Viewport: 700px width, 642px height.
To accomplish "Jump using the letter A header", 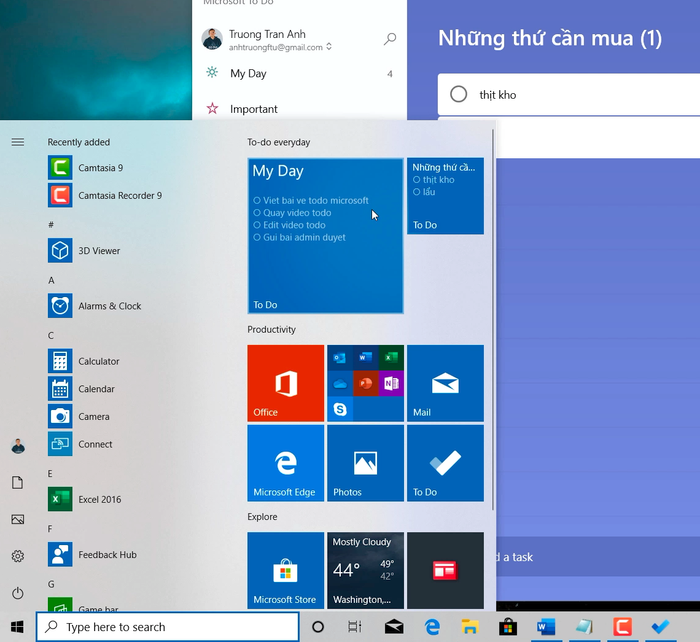I will [51, 280].
